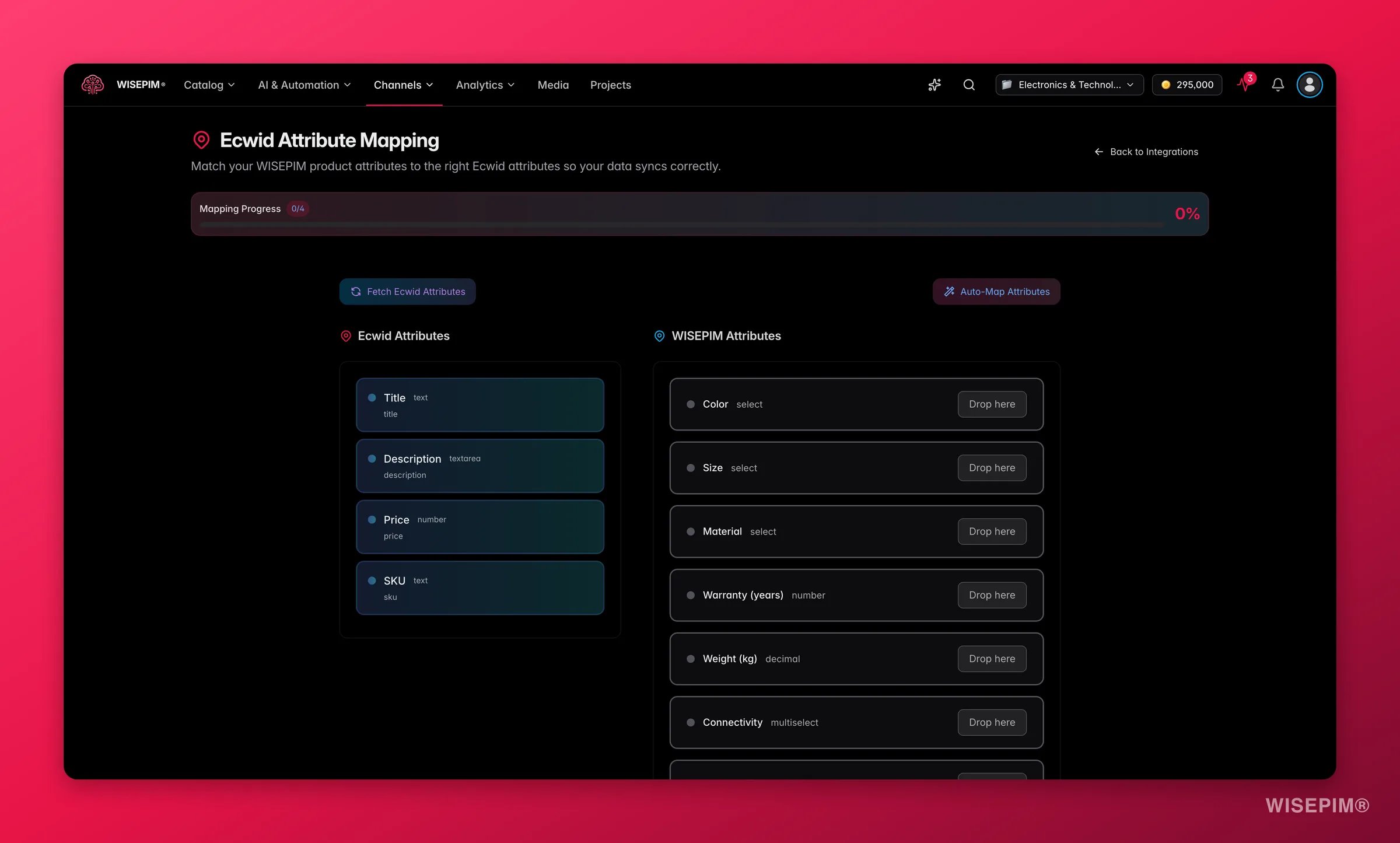Click the 'multiselect' type label of Connectivity
The width and height of the screenshot is (1400, 843).
(x=794, y=723)
